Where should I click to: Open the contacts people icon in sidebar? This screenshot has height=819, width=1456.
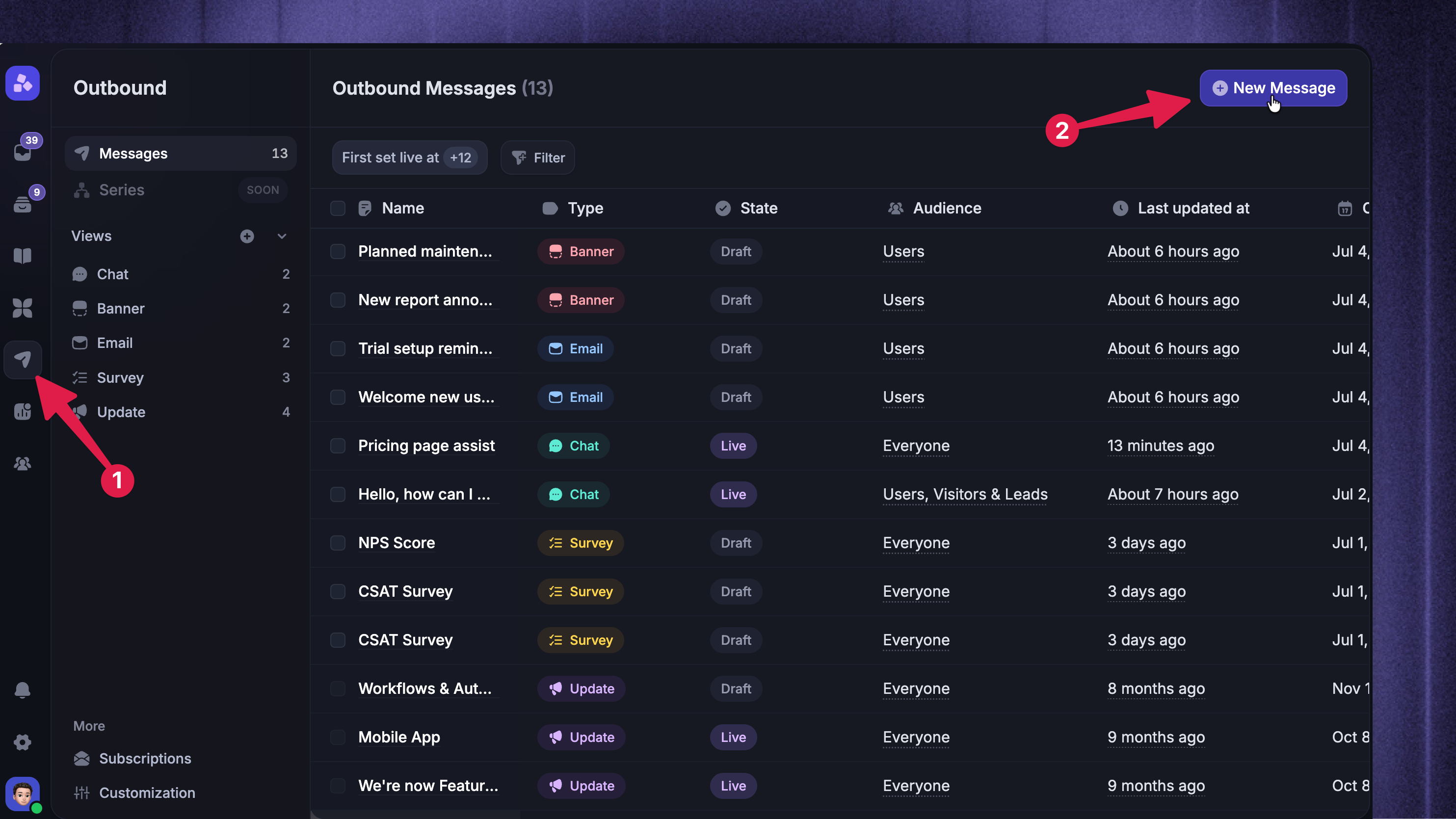tap(23, 463)
